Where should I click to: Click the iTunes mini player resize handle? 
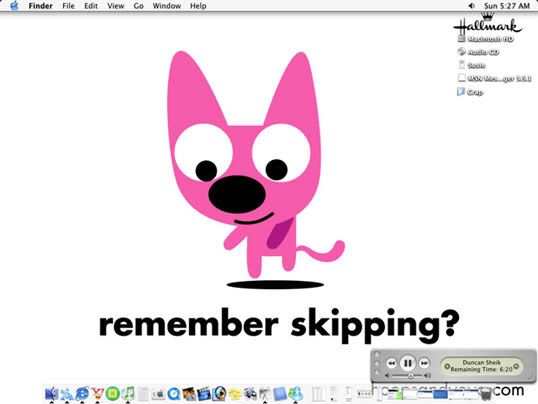[x=532, y=378]
